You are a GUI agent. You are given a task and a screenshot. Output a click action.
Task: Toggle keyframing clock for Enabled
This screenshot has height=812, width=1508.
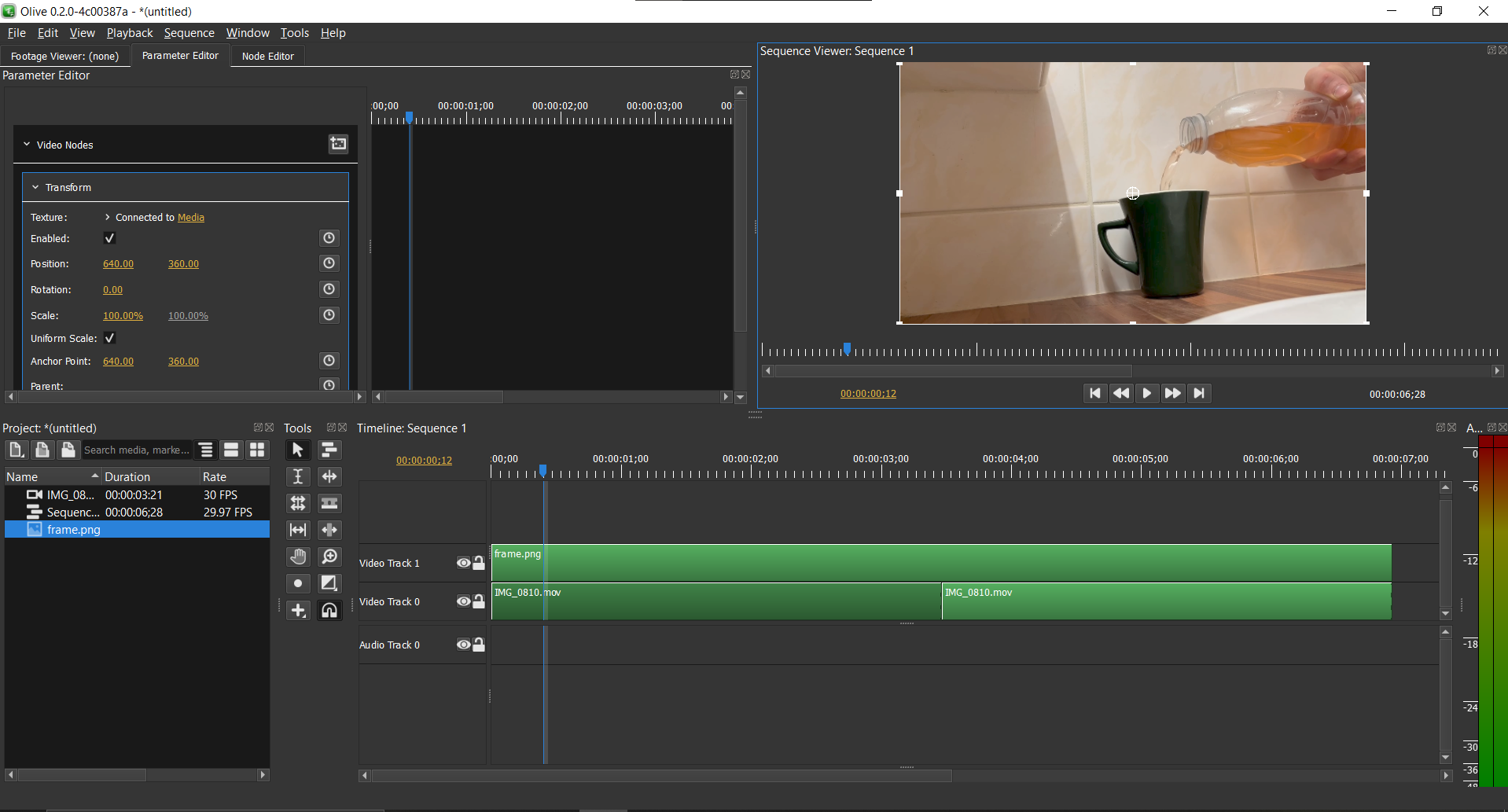pyautogui.click(x=329, y=238)
